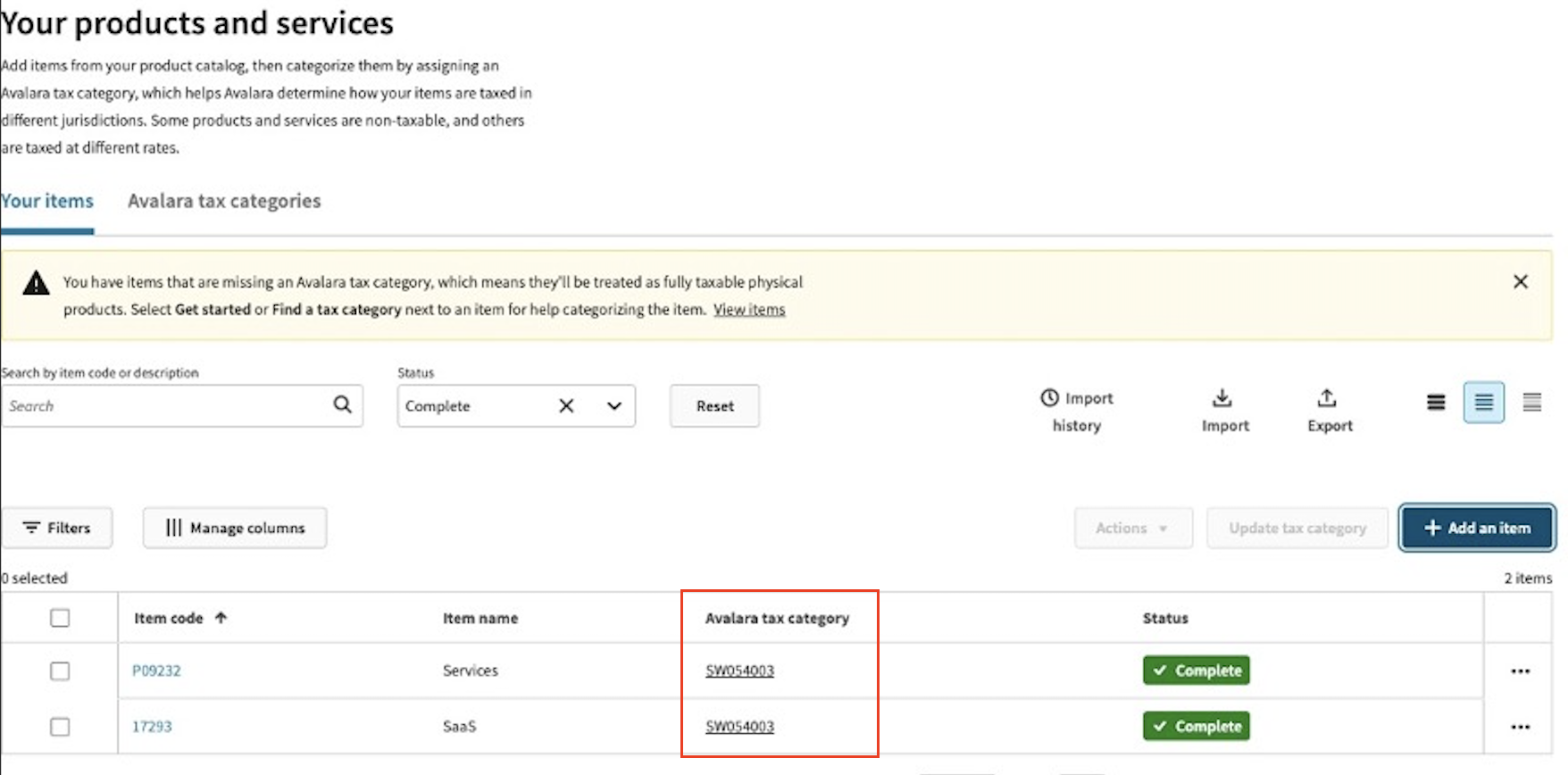The image size is (1568, 775).
Task: Switch to Avalara tax categories tab
Action: click(x=224, y=202)
